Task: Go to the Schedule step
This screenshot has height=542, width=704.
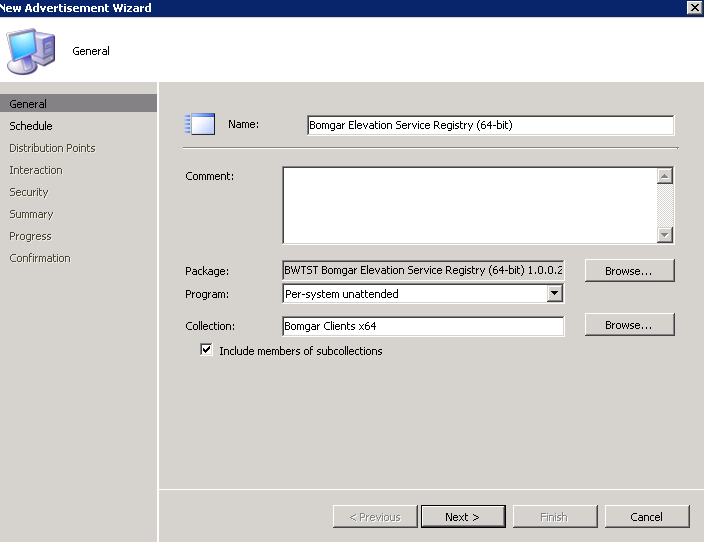Action: point(31,126)
